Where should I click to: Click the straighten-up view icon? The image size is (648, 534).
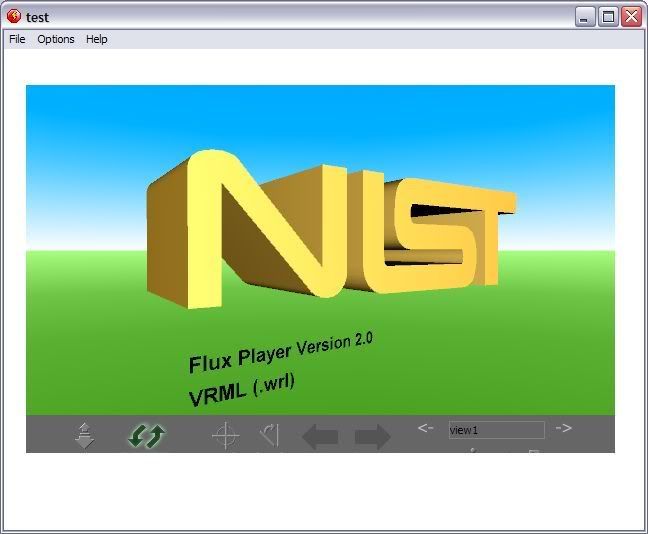click(x=268, y=436)
